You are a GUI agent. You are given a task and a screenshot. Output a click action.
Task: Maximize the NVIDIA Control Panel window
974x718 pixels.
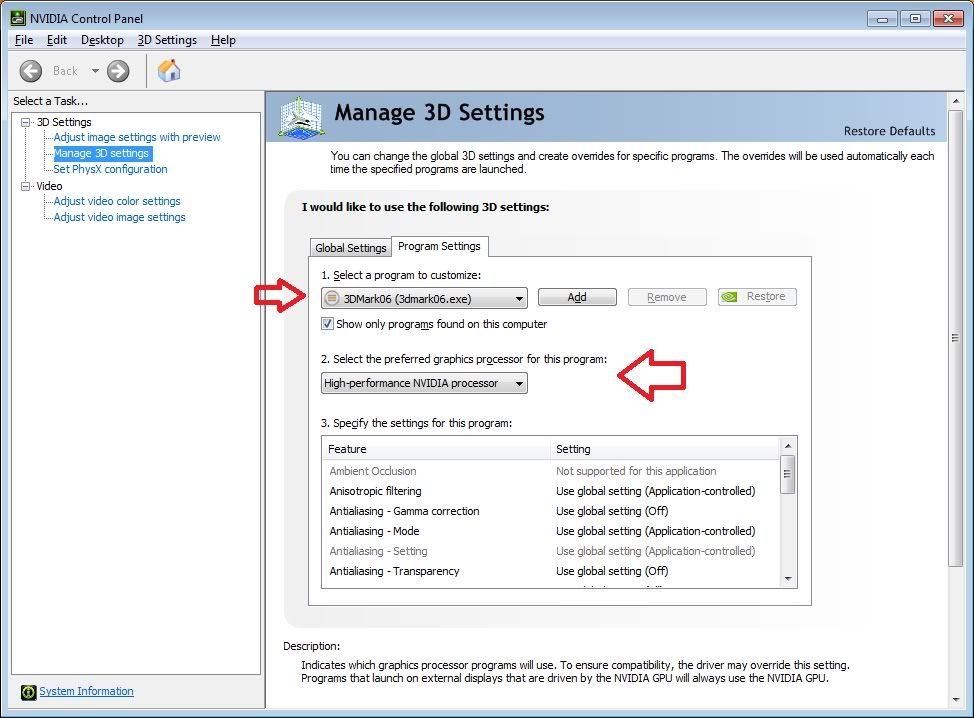pos(915,19)
